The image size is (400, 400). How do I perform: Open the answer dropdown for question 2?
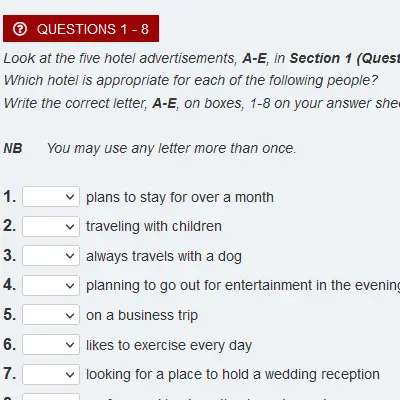click(x=51, y=226)
